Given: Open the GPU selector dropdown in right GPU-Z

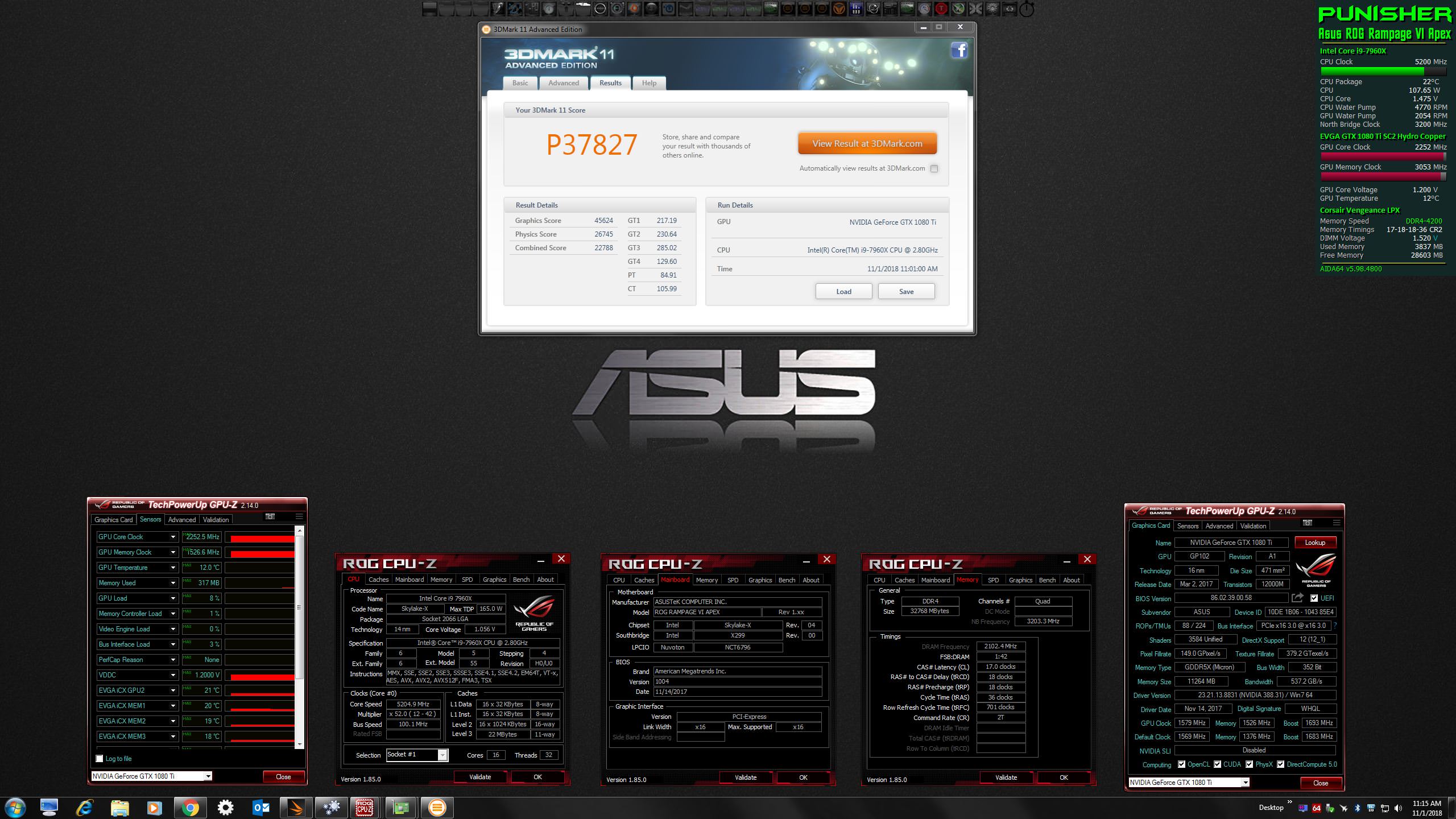Looking at the screenshot, I should [1246, 783].
